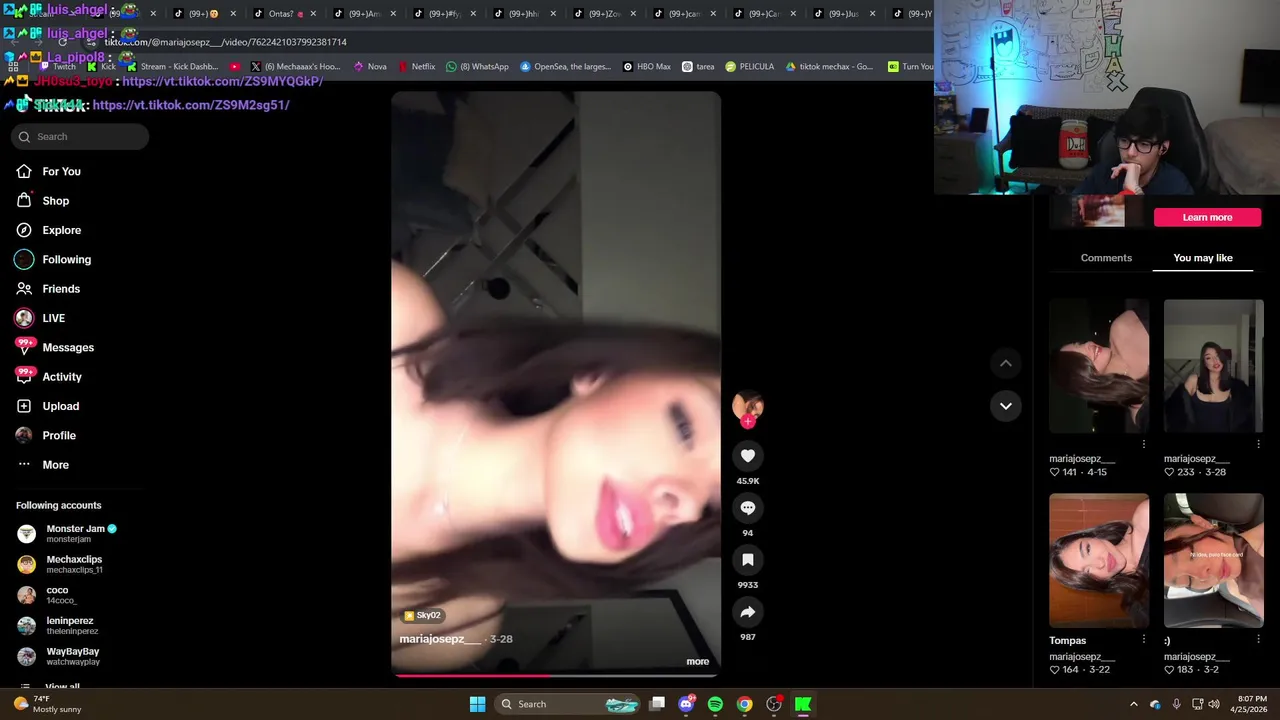Open Netflix bookmark
The height and width of the screenshot is (720, 1280).
(x=416, y=67)
